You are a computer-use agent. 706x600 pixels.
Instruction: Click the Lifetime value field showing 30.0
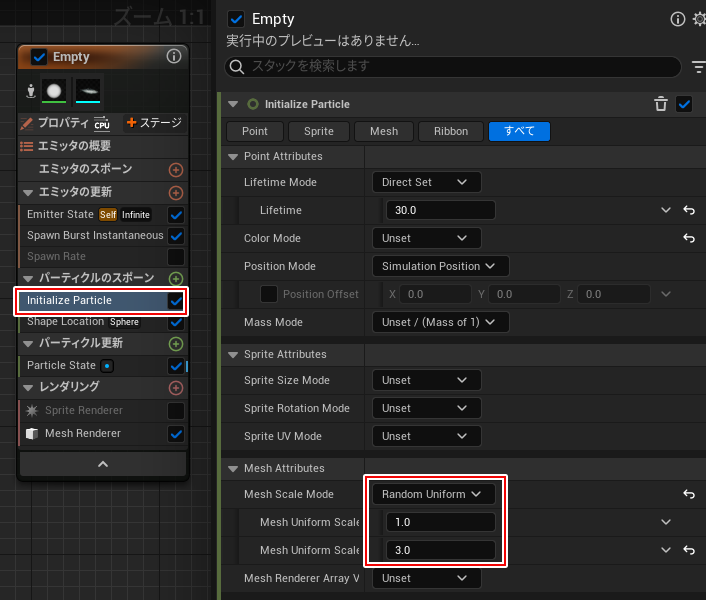tap(440, 210)
